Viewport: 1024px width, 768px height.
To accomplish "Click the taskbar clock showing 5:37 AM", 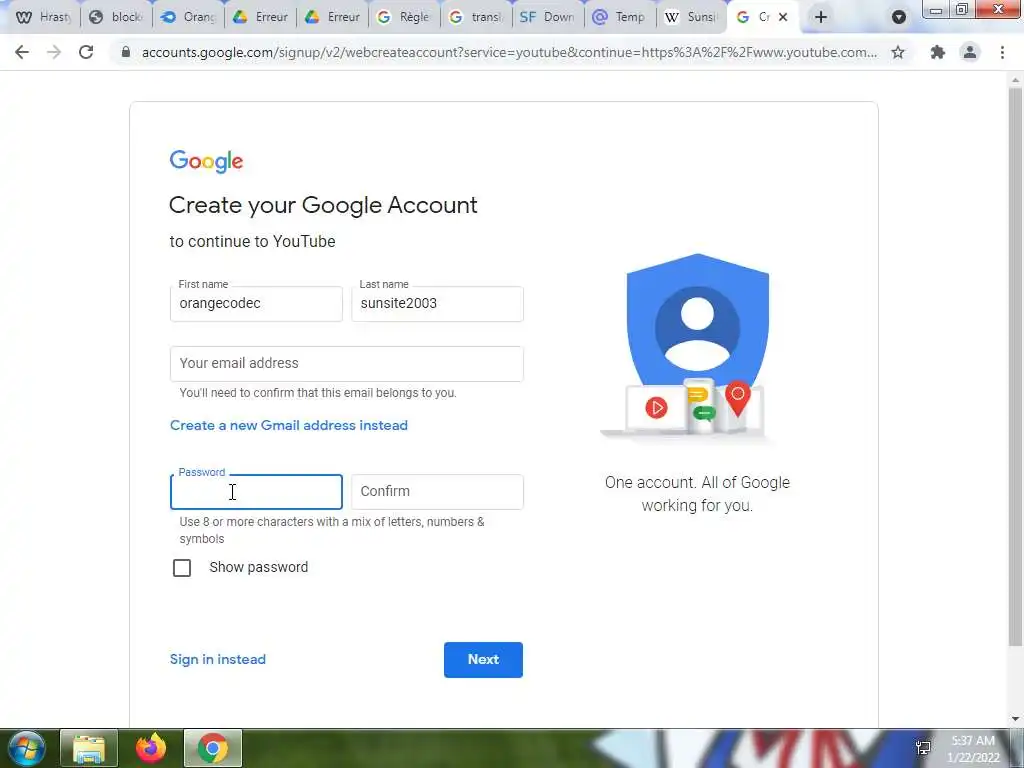I will [x=973, y=748].
